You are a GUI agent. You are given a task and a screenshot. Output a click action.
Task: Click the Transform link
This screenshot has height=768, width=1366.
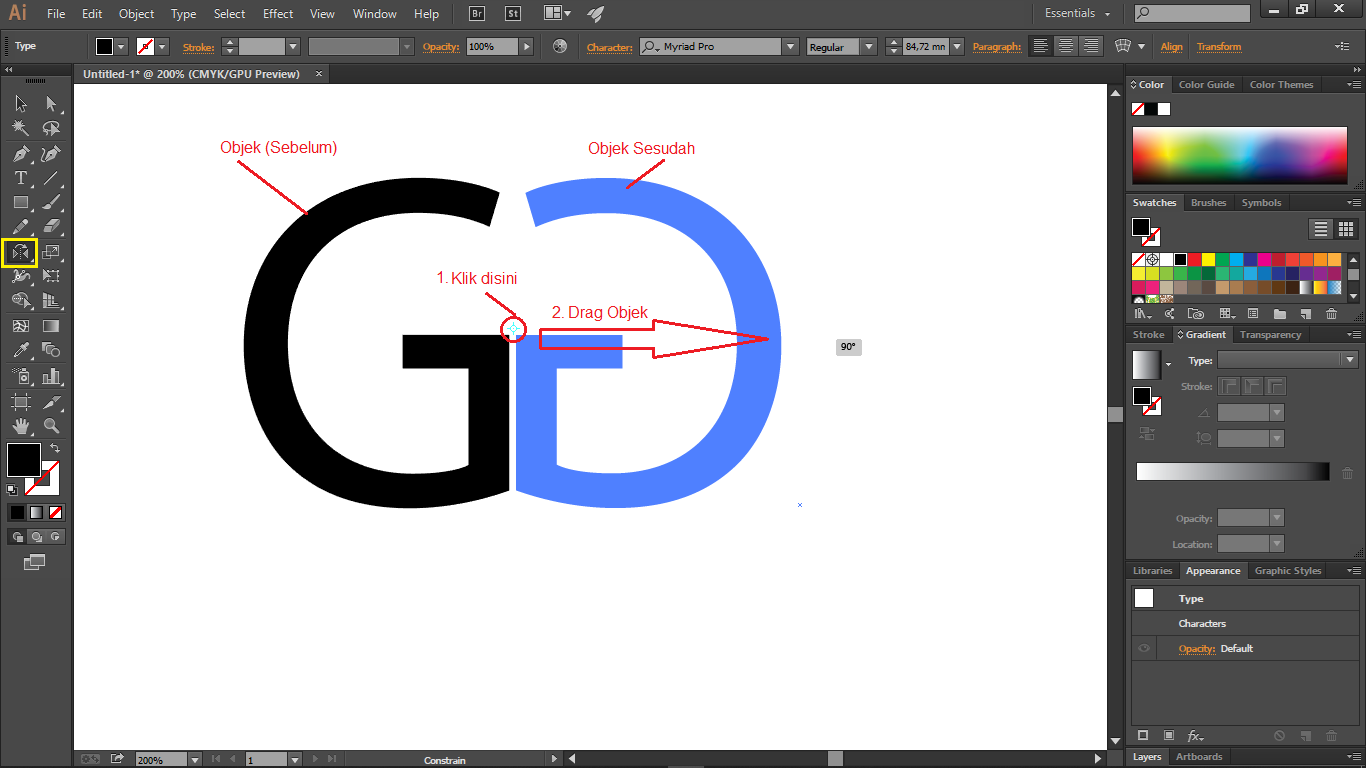1219,47
